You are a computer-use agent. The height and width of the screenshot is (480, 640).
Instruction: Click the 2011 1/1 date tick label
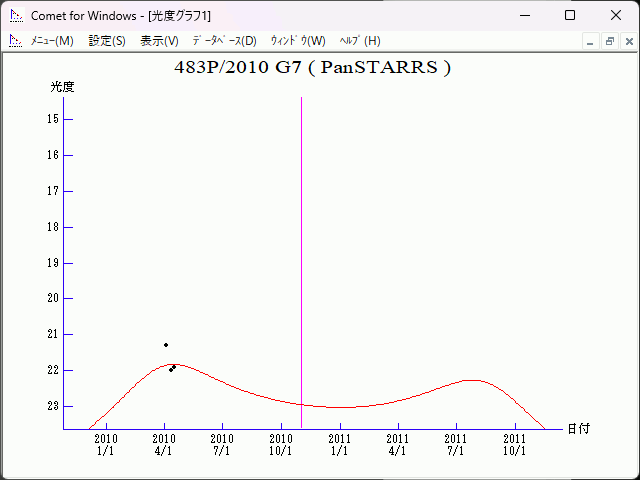[x=339, y=444]
